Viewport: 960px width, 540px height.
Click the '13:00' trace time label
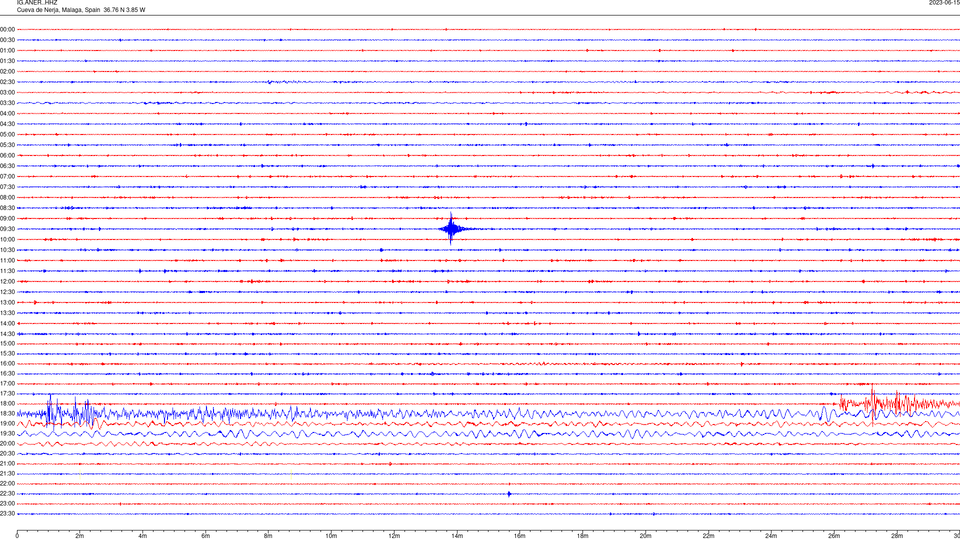point(7,302)
